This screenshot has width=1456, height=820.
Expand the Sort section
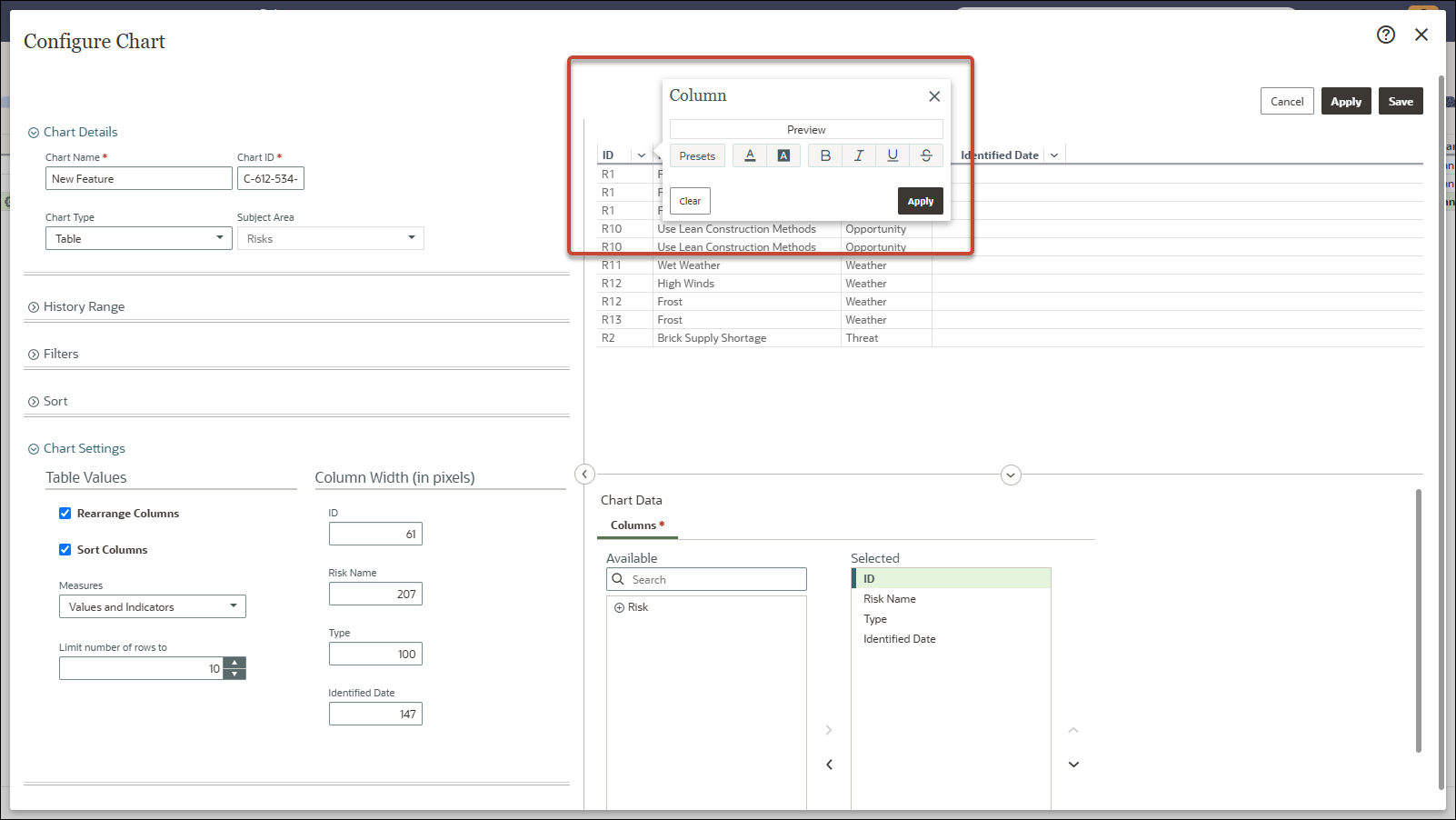34,402
